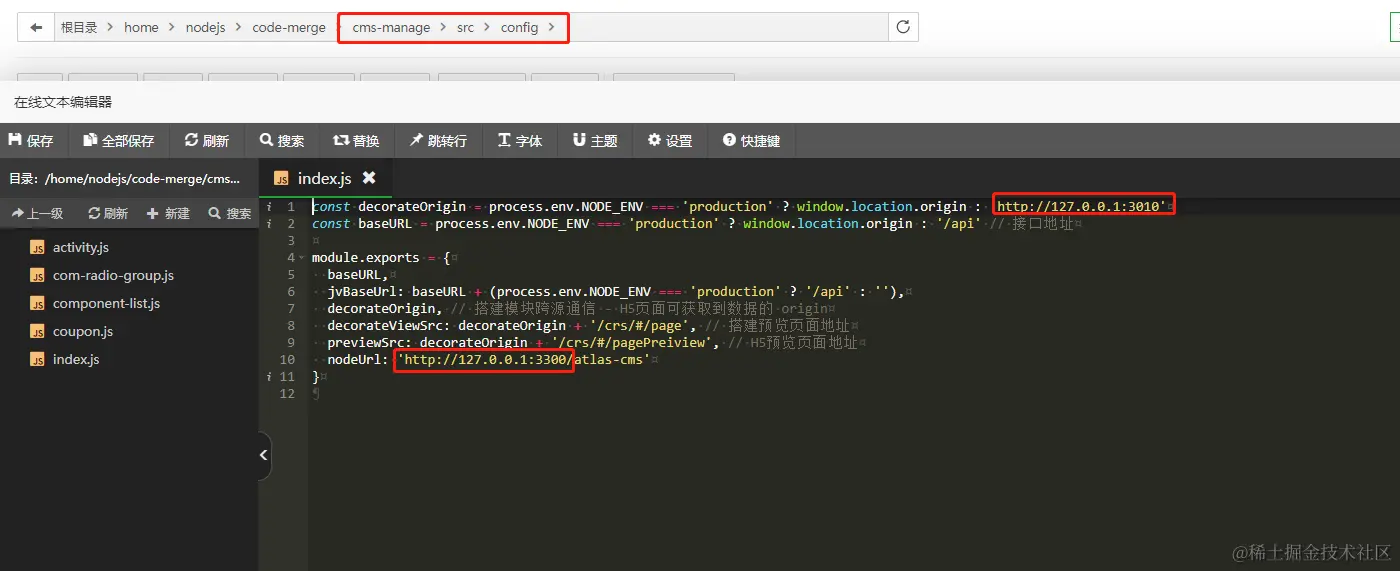
Task: Place cursor on nodeUrl 'http://127.0.0.1:3300/atlas-cms' value
Action: [x=523, y=359]
